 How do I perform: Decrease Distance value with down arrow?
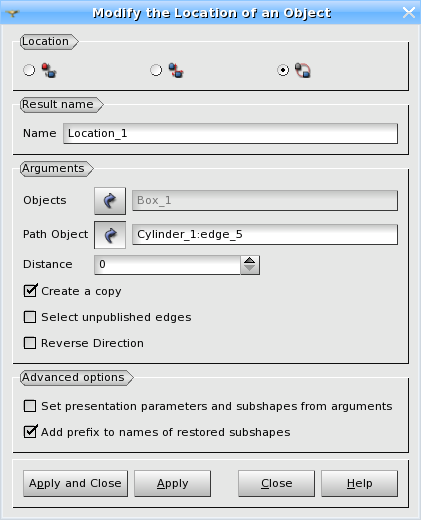click(x=250, y=269)
